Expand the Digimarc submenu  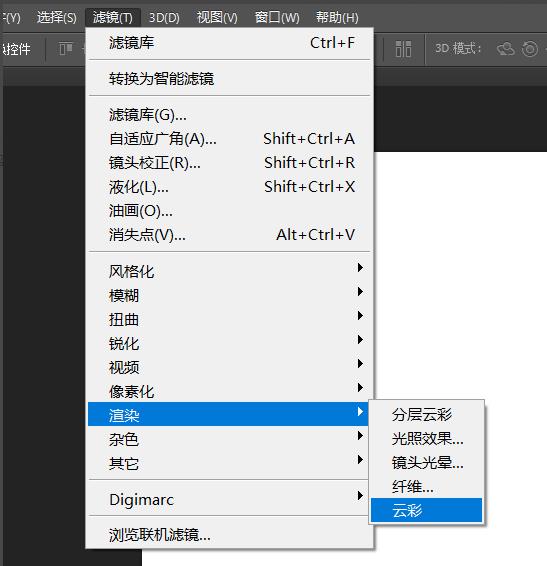pos(229,500)
